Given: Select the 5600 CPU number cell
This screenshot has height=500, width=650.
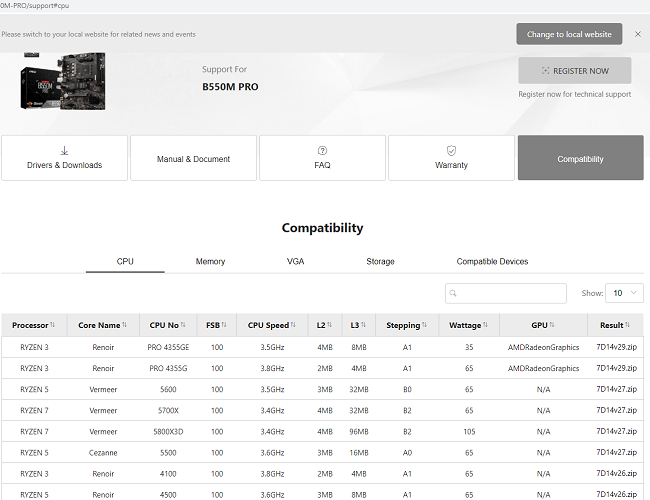Looking at the screenshot, I should pyautogui.click(x=168, y=389).
